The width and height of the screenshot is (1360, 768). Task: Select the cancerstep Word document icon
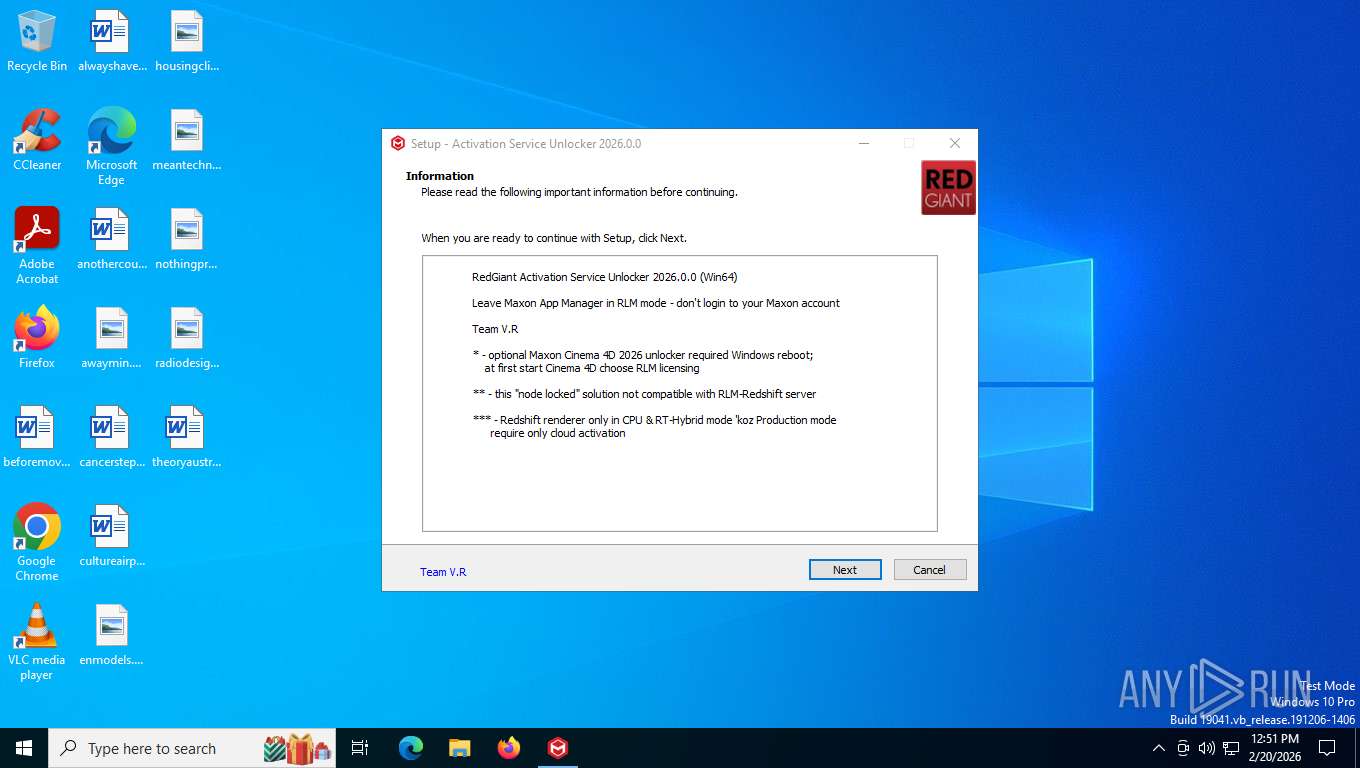(x=111, y=437)
